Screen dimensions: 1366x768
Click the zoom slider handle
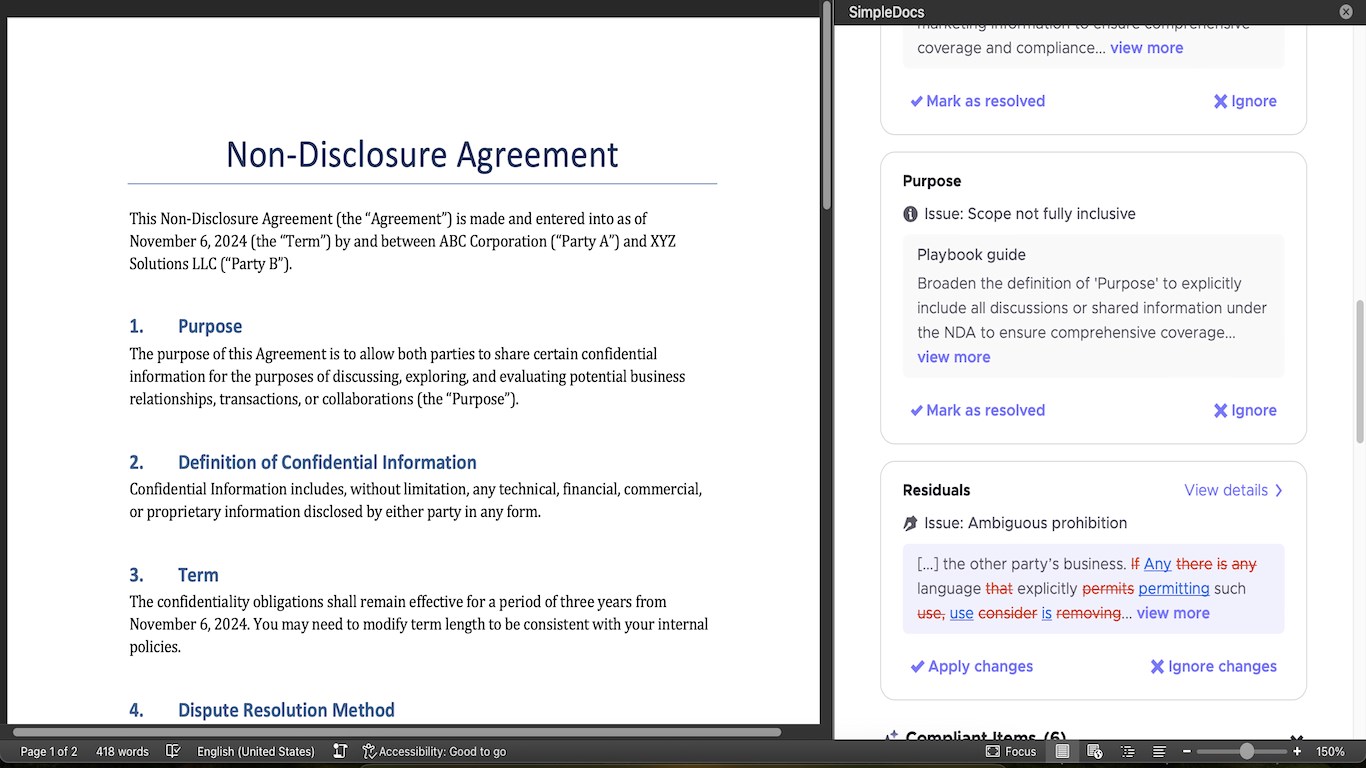(x=1246, y=751)
